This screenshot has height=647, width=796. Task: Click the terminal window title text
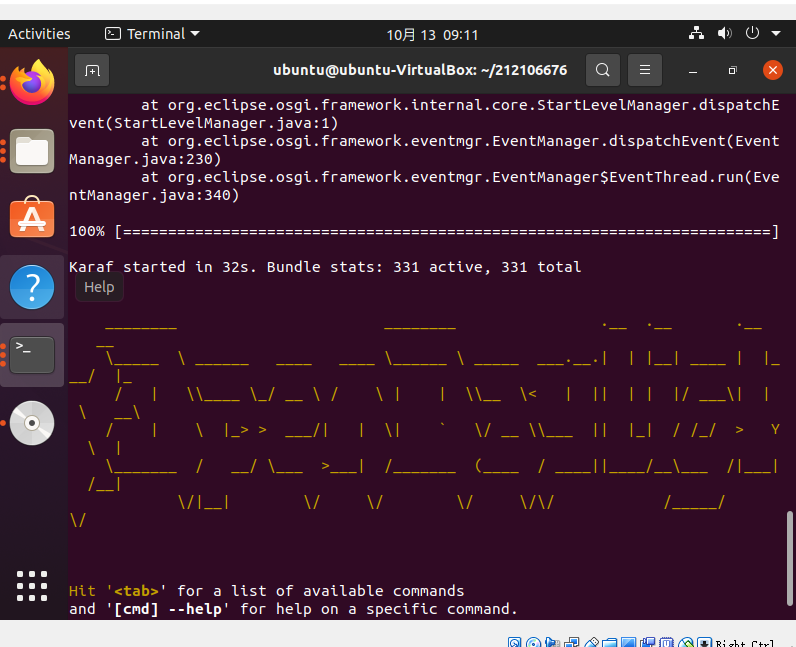coord(420,70)
